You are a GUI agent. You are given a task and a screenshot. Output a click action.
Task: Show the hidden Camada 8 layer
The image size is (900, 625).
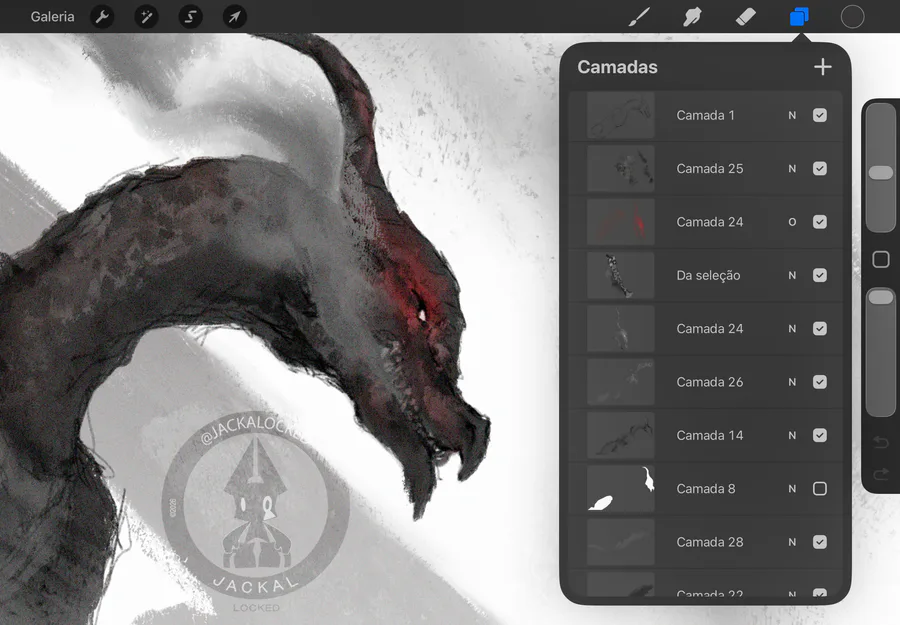click(820, 489)
